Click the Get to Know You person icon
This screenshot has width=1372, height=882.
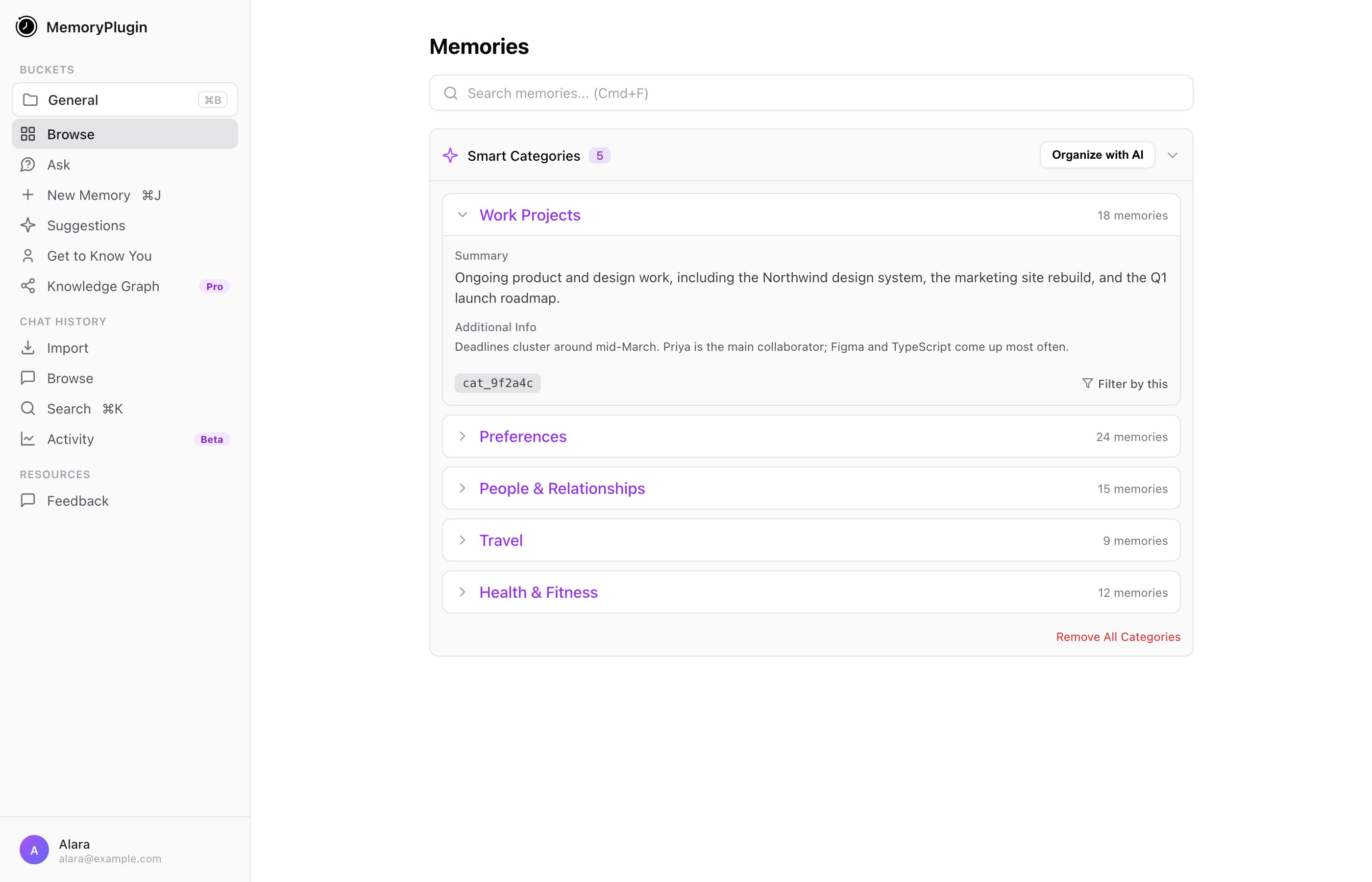click(x=28, y=255)
